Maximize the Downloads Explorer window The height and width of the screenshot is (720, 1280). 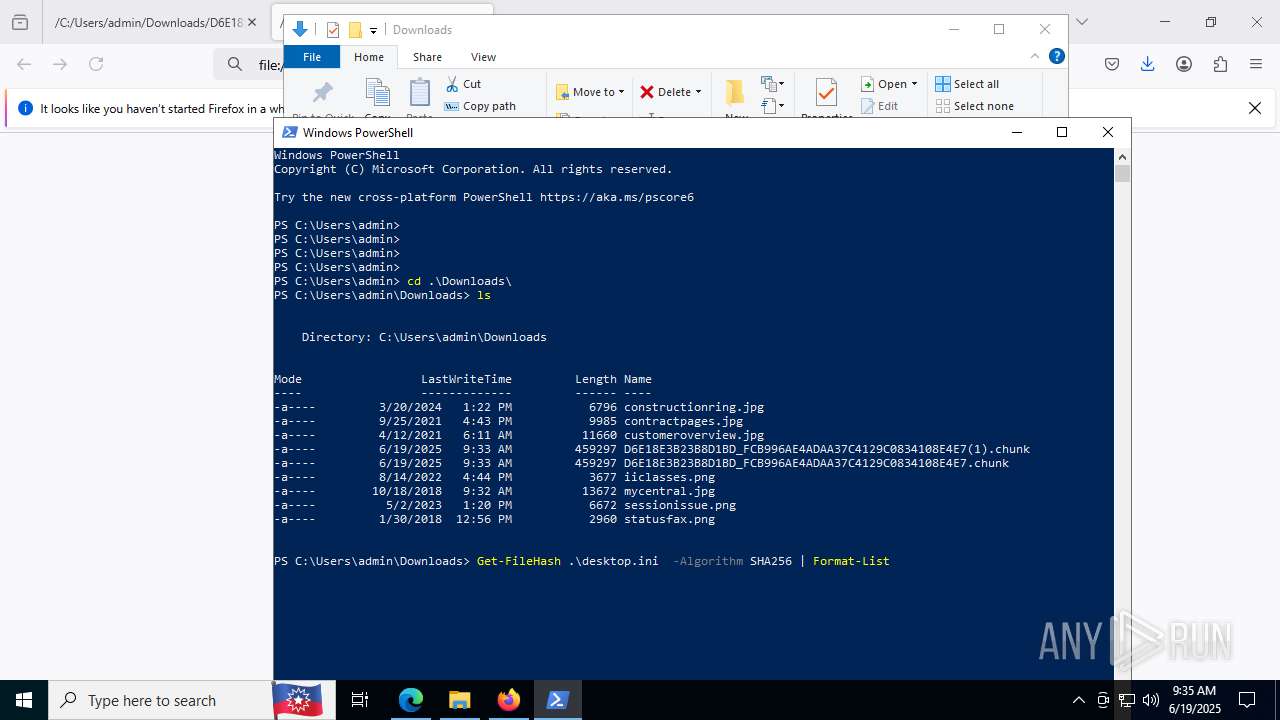pos(999,29)
